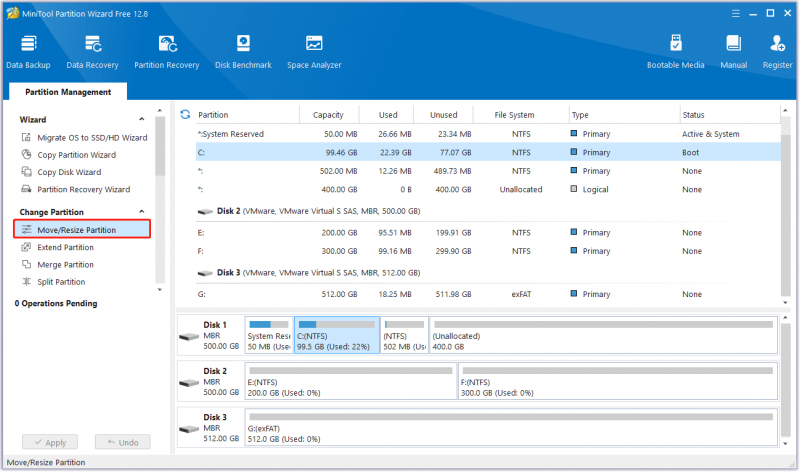Screen dimensions: 800x472
Task: Open the hamburger menu in title bar
Action: tap(736, 14)
